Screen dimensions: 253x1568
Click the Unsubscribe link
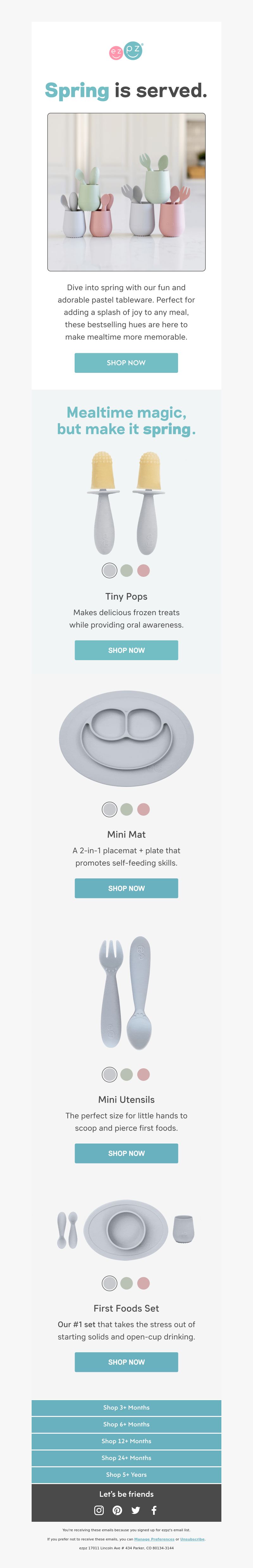point(192,1539)
